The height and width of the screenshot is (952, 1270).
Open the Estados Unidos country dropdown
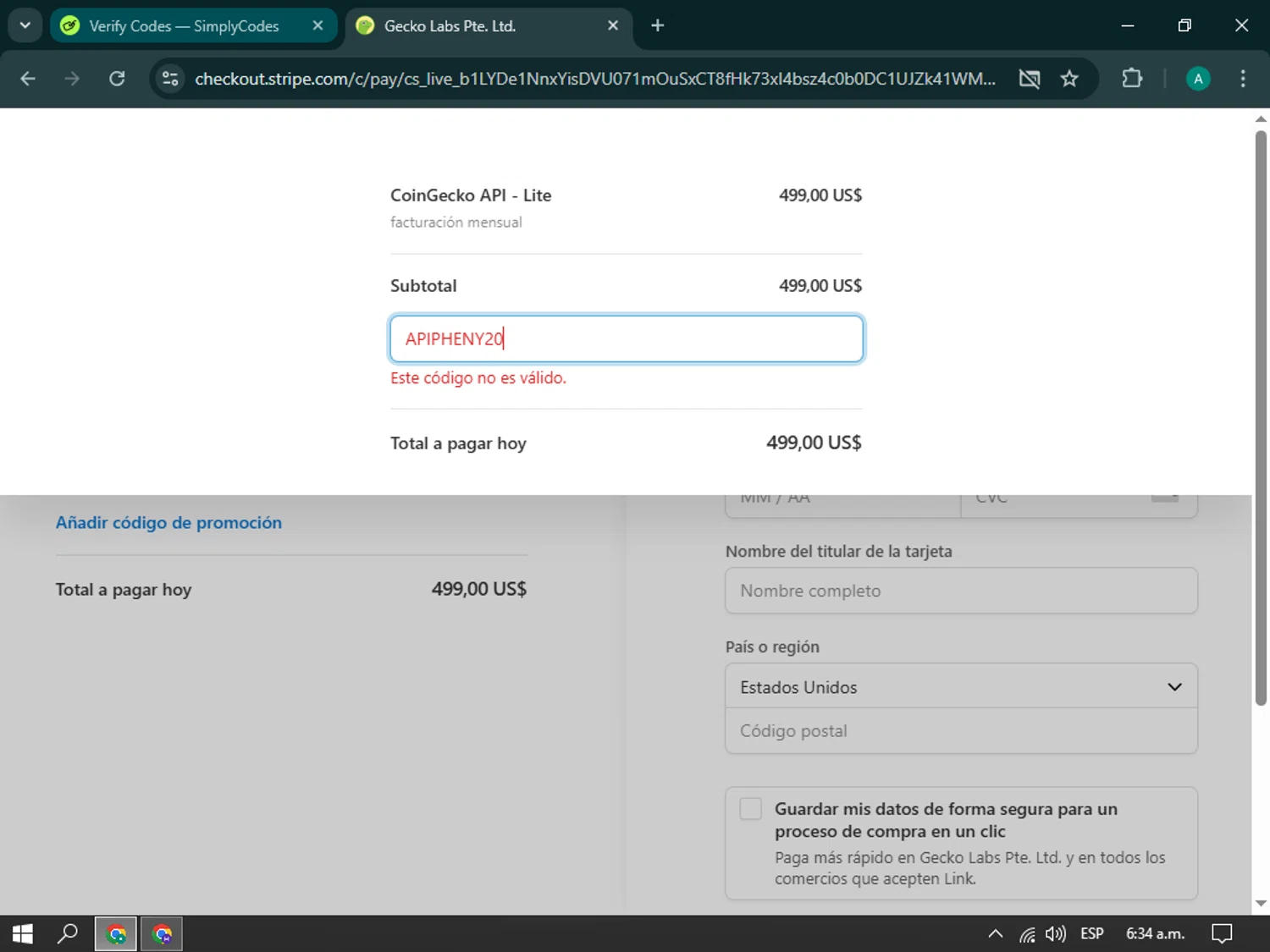coord(961,686)
